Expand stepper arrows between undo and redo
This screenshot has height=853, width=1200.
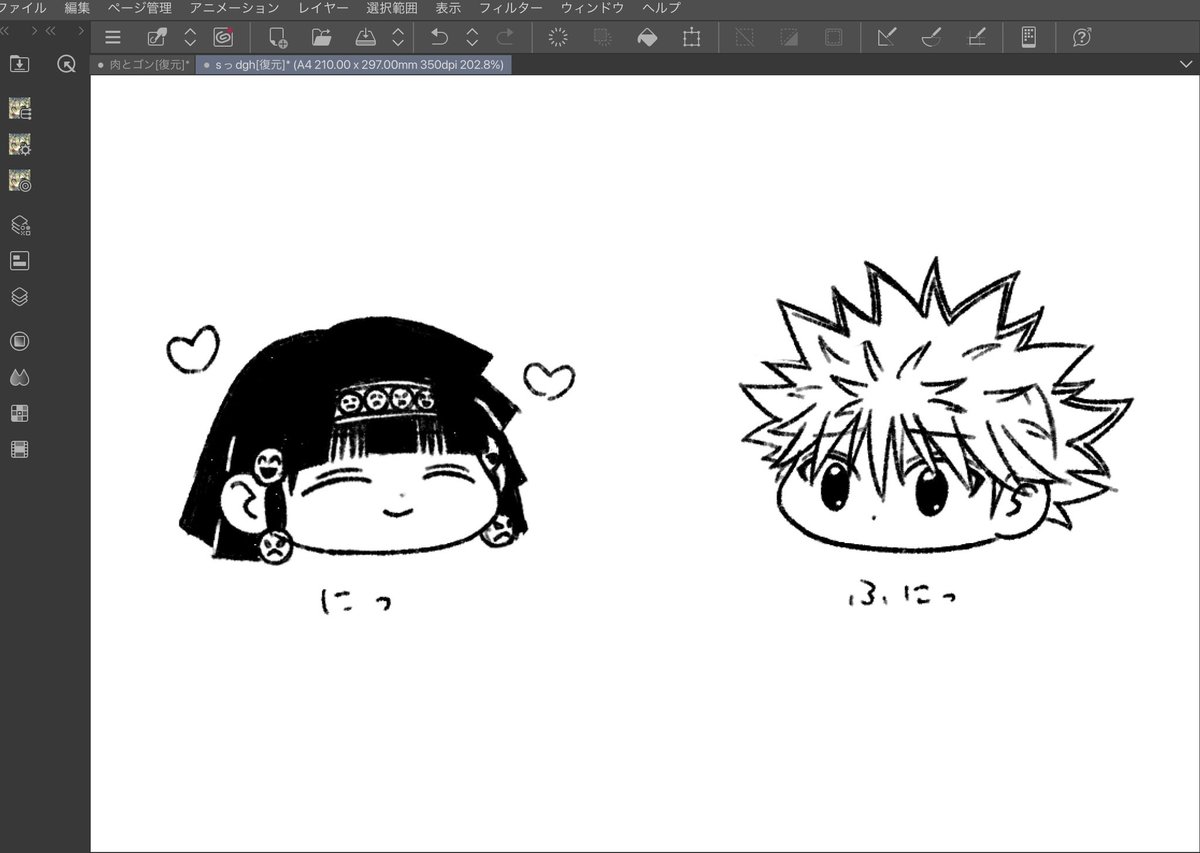tap(472, 38)
